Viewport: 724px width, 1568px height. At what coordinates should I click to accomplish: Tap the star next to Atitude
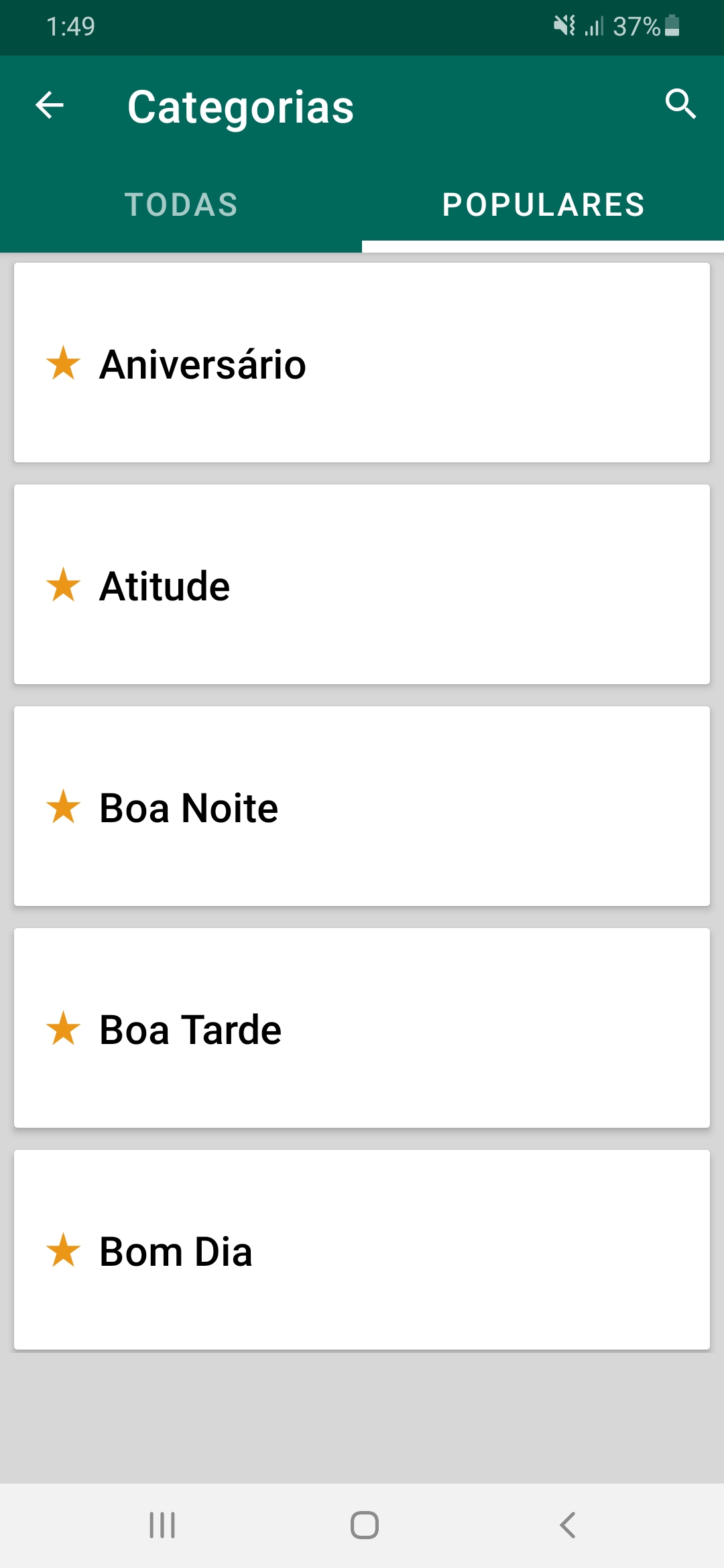click(64, 585)
